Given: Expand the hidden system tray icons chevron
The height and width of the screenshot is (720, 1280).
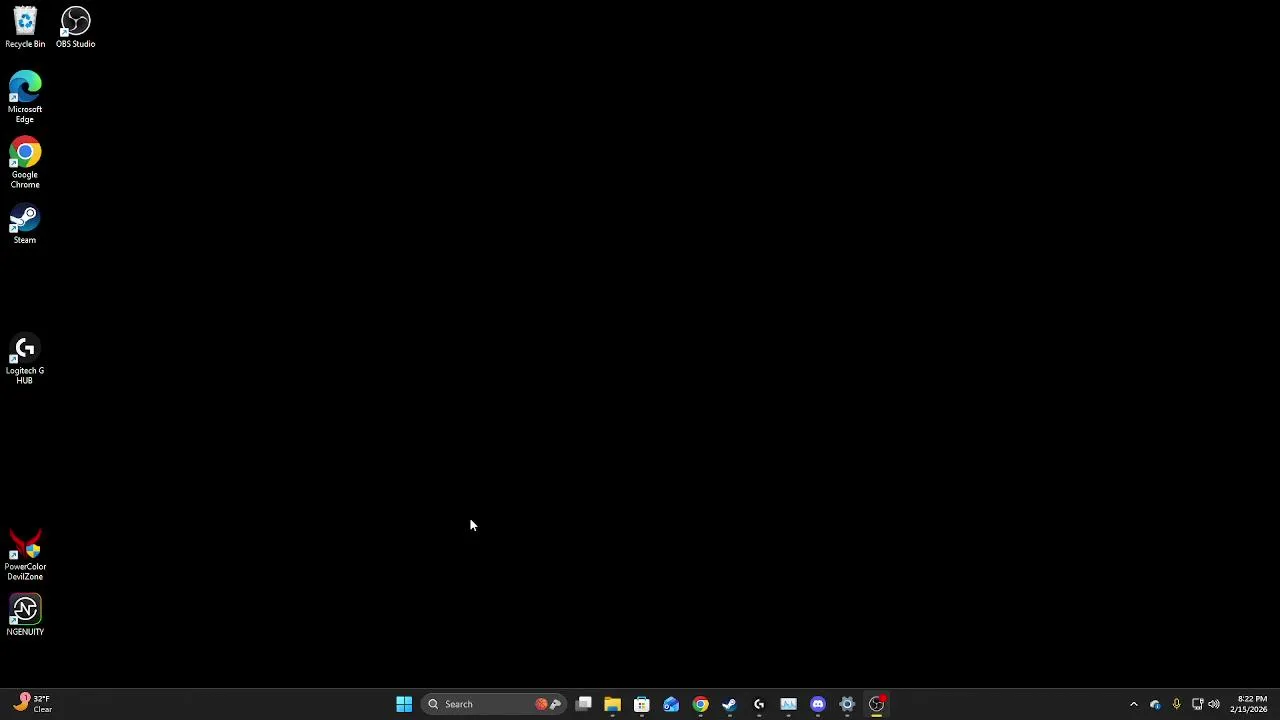Looking at the screenshot, I should pyautogui.click(x=1133, y=704).
